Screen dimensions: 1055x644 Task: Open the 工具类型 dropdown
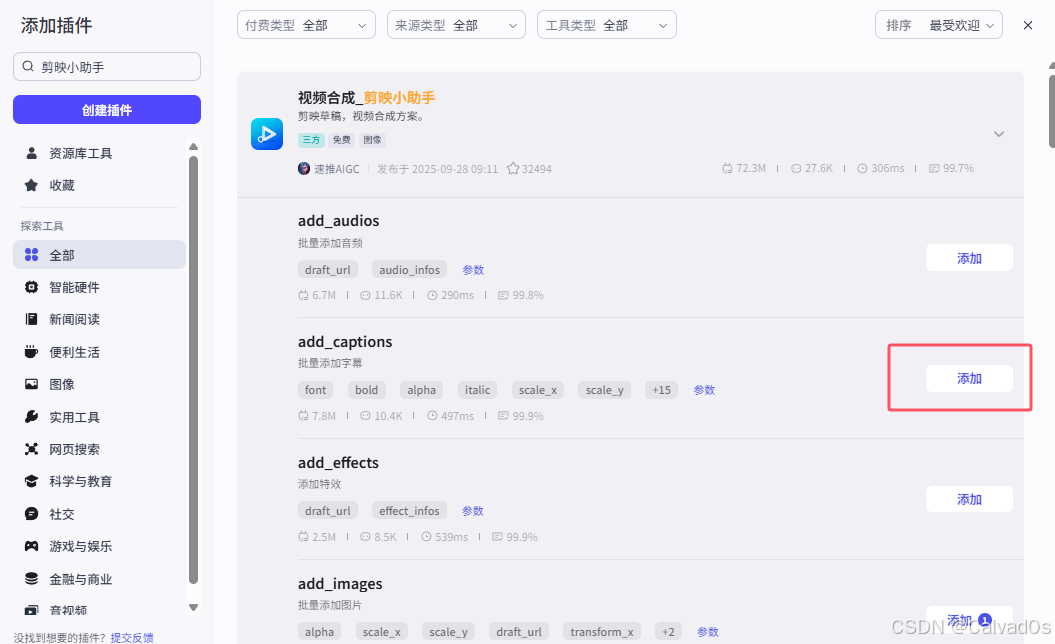tap(607, 25)
